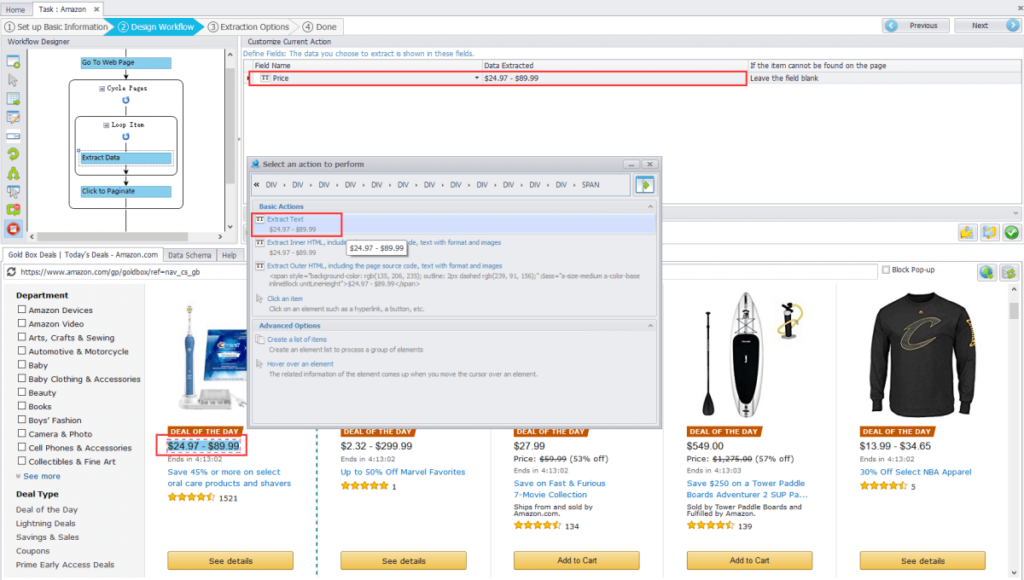
Task: Go back in the dialog breadcrumb with «
Action: (x=257, y=185)
